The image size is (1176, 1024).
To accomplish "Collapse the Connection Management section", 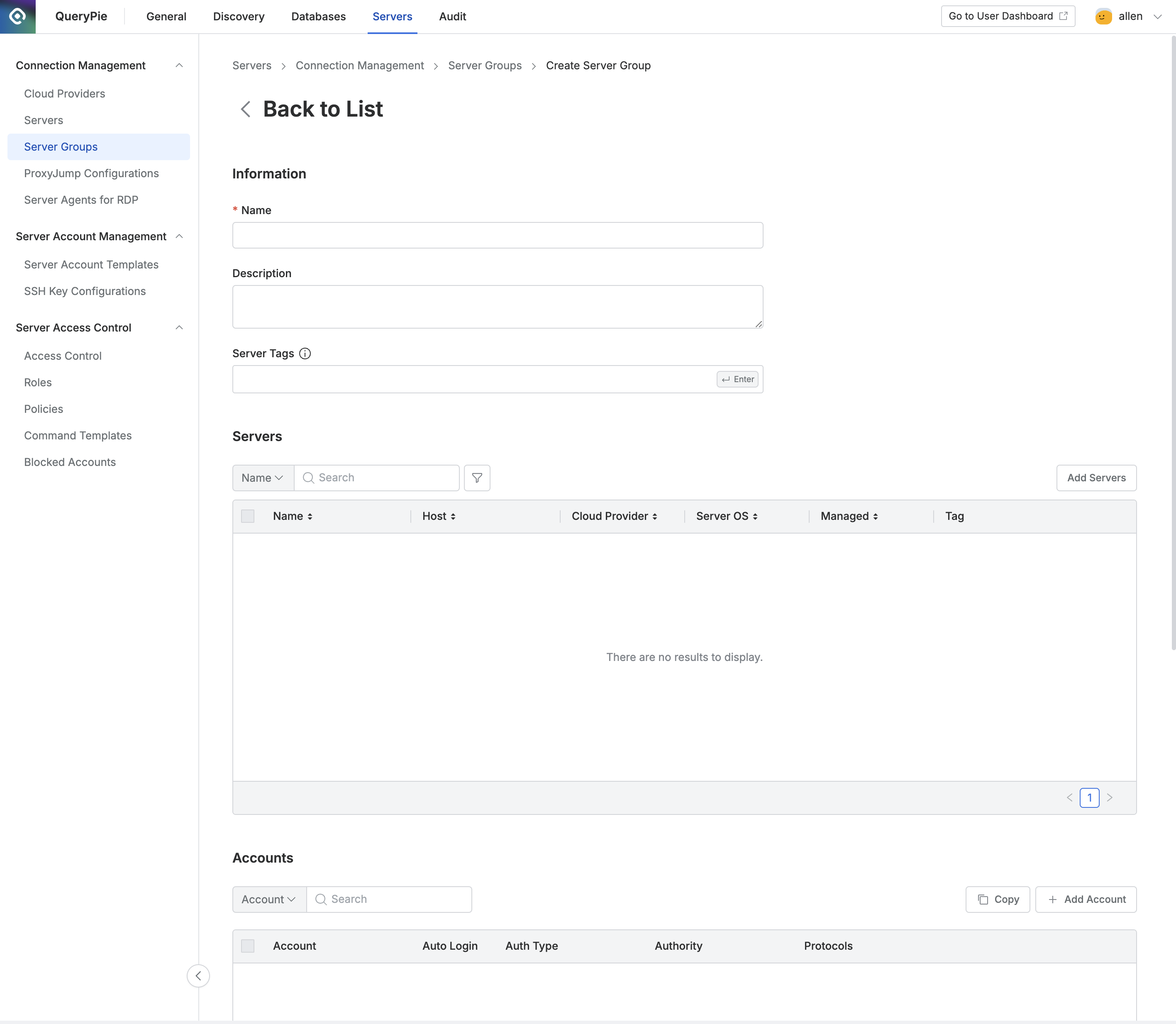I will pos(179,65).
